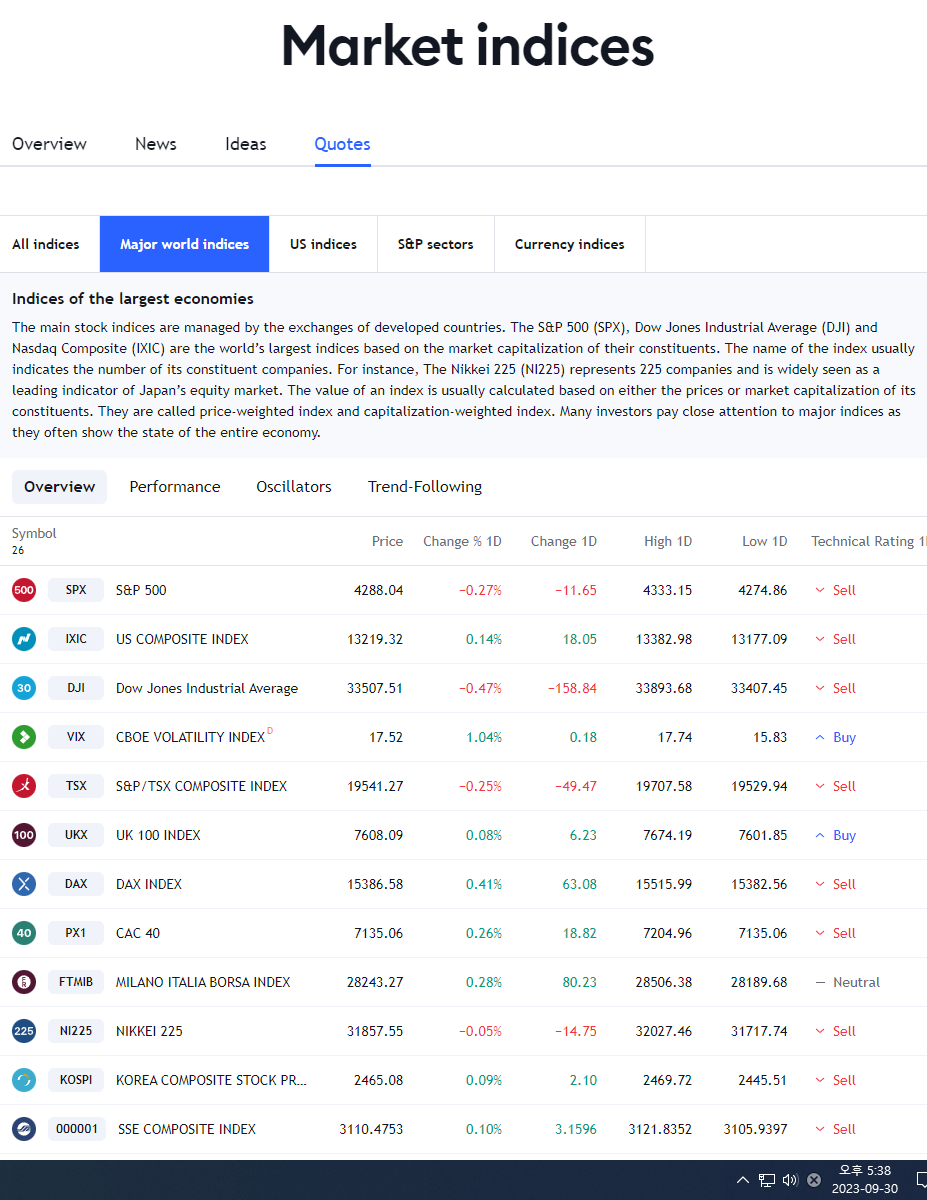Image resolution: width=927 pixels, height=1200 pixels.
Task: Click the DAX blue logo icon
Action: (24, 884)
